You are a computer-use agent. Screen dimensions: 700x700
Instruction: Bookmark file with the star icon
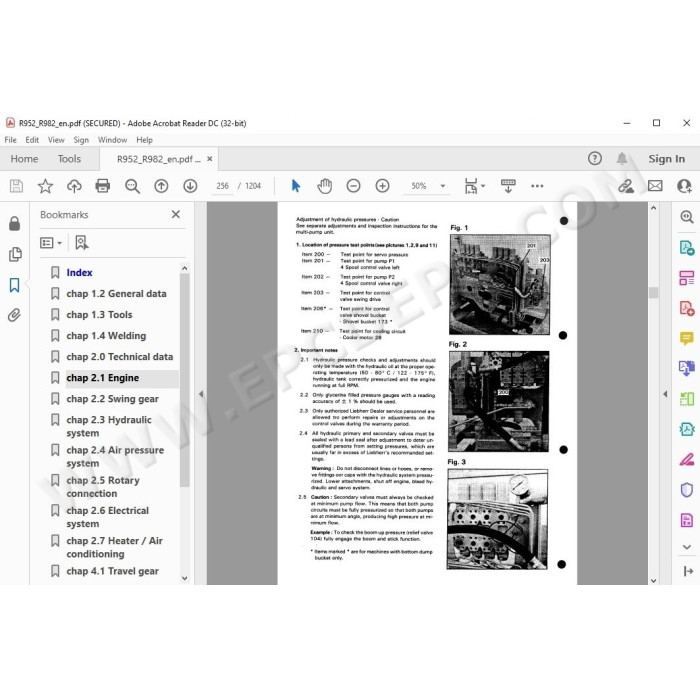click(45, 186)
